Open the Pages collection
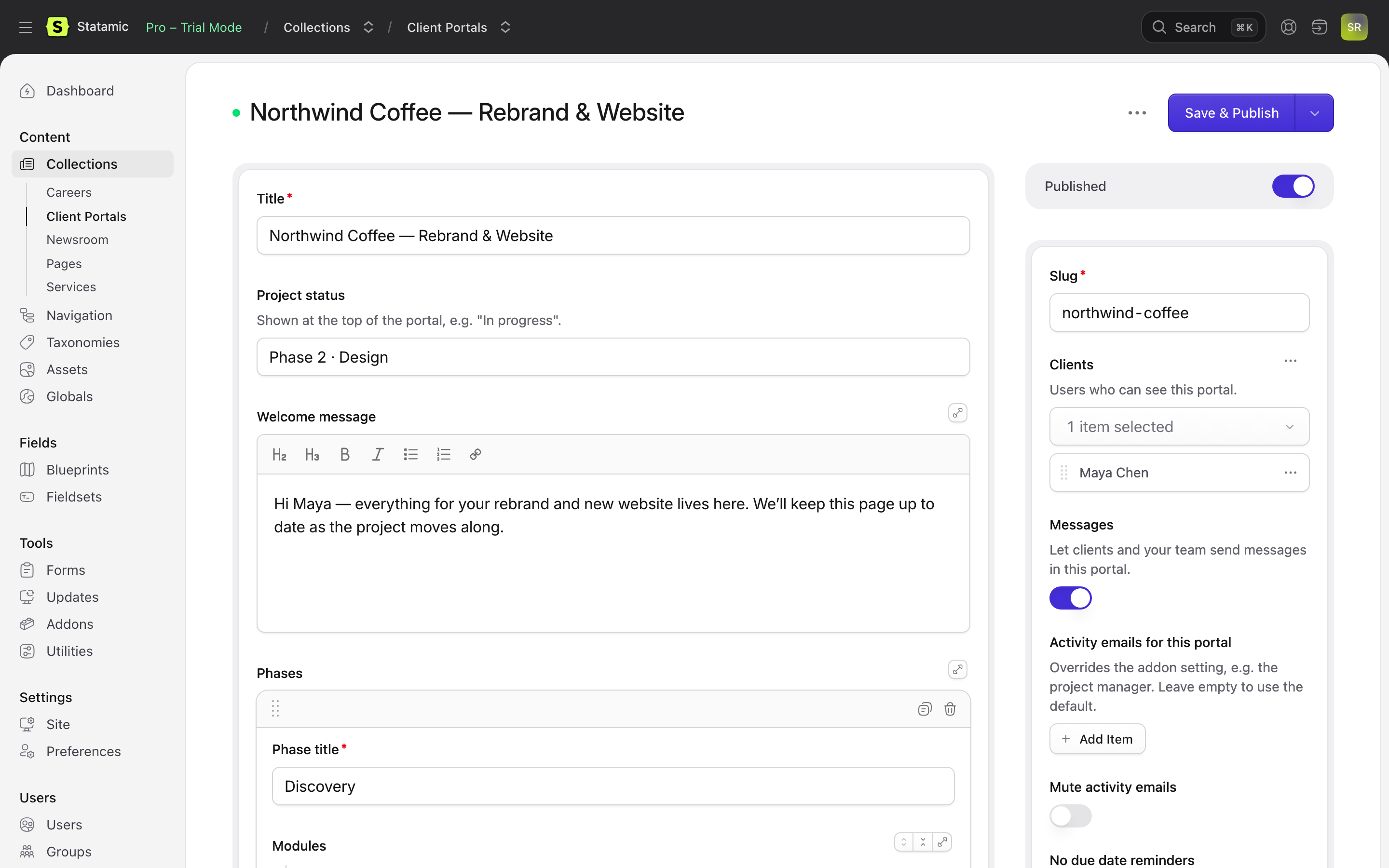The width and height of the screenshot is (1389, 868). pyautogui.click(x=64, y=263)
